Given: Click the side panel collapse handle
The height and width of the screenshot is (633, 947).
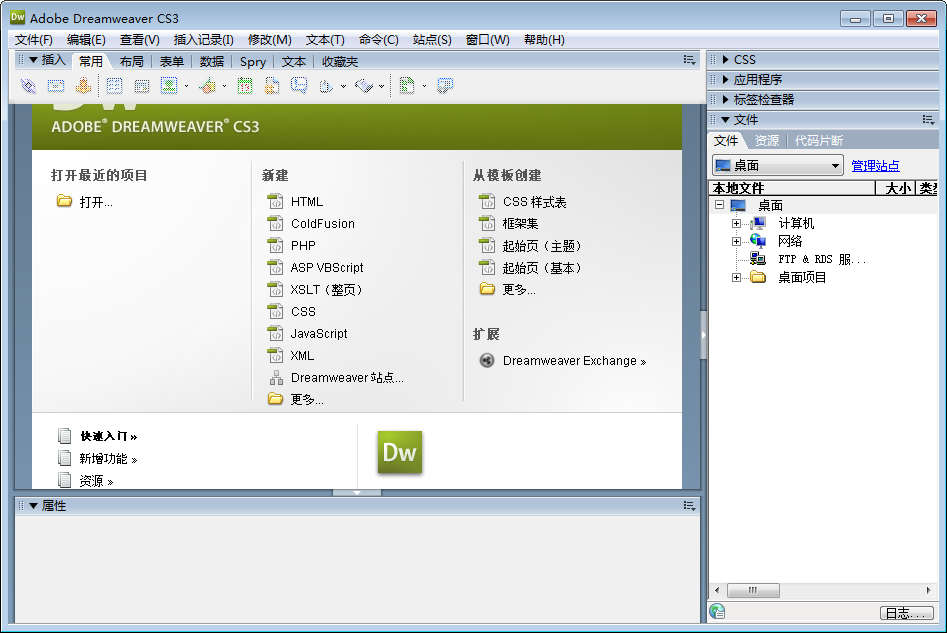Looking at the screenshot, I should 704,335.
